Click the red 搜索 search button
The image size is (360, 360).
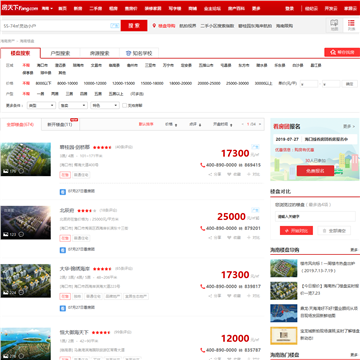(x=134, y=26)
